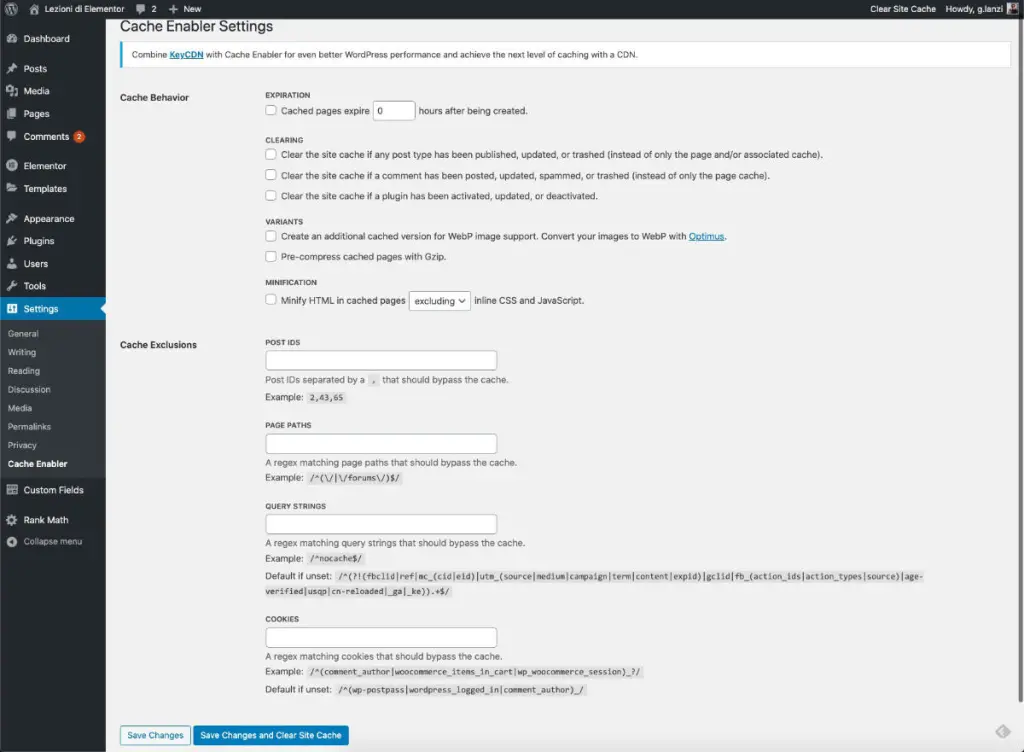Check clear site cache on post type published

[271, 155]
